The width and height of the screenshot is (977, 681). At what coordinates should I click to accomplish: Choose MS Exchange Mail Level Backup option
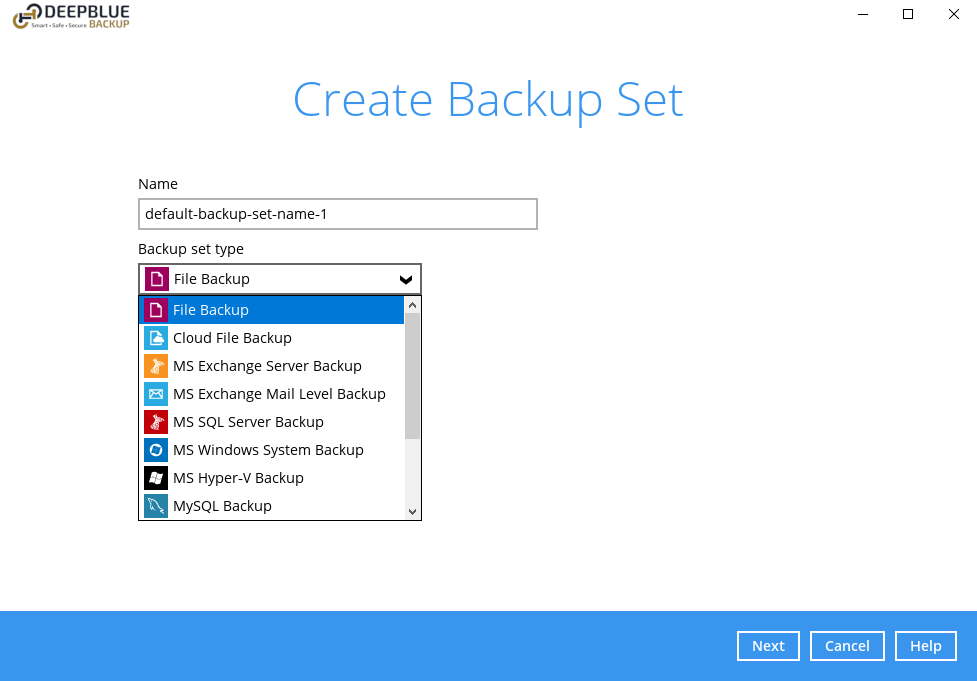[x=279, y=394]
